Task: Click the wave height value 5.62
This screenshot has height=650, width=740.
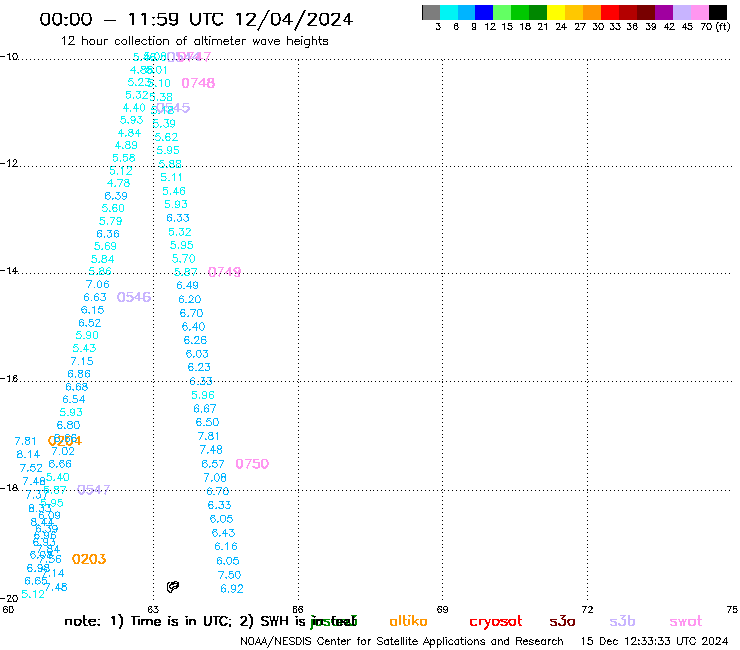Action: click(167, 137)
